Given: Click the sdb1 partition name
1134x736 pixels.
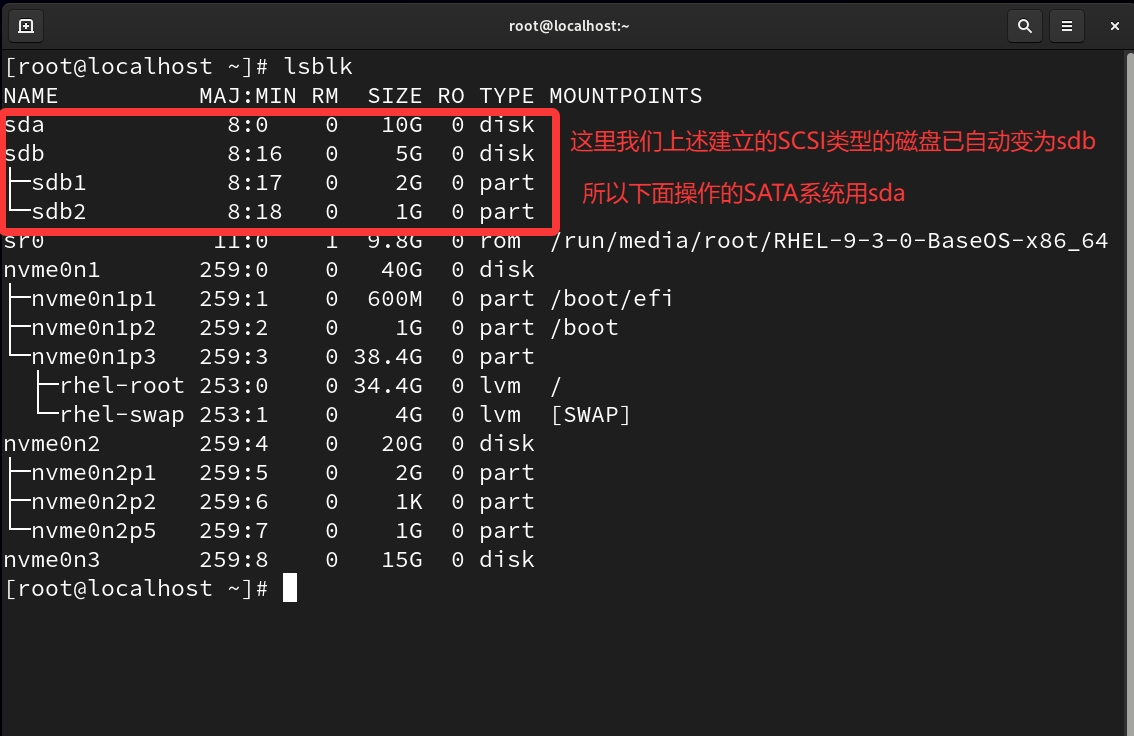Looking at the screenshot, I should pyautogui.click(x=59, y=183).
